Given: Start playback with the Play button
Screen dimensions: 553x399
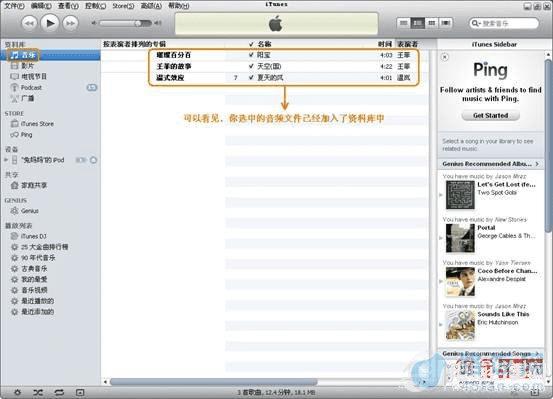Looking at the screenshot, I should coord(50,23).
